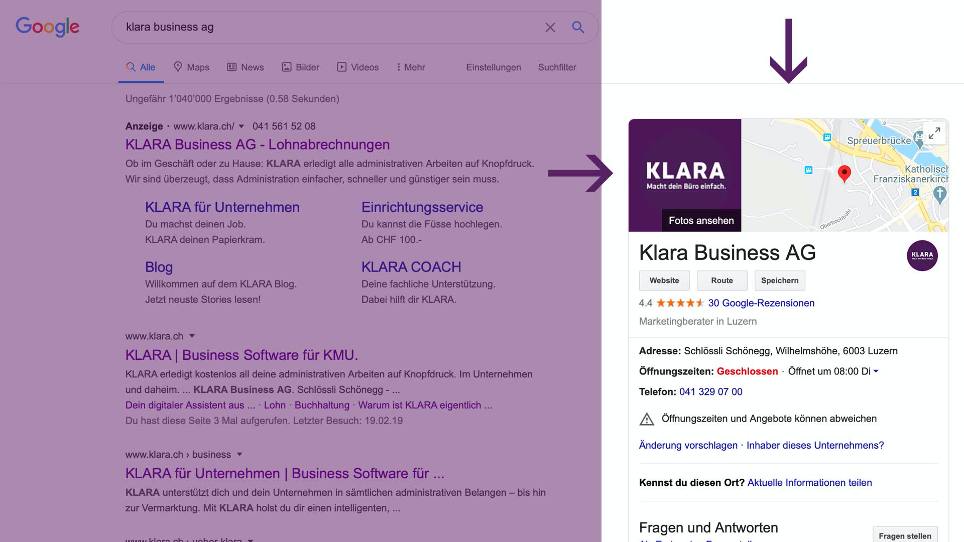Click Inhaber dieses Unternehmens? link
The image size is (964, 542).
pos(815,446)
